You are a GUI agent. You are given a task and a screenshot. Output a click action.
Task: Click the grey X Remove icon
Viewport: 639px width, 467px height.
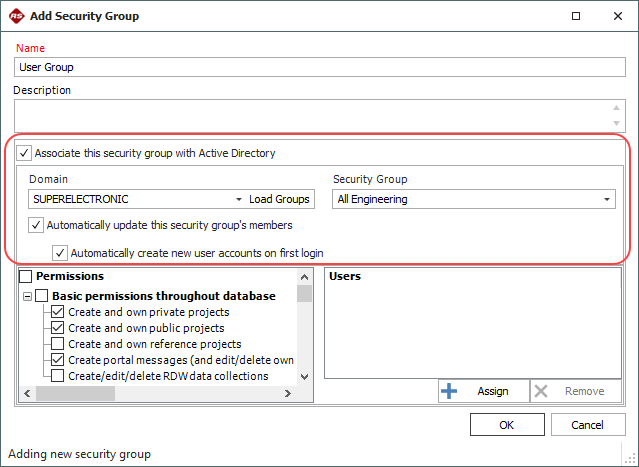pyautogui.click(x=541, y=391)
